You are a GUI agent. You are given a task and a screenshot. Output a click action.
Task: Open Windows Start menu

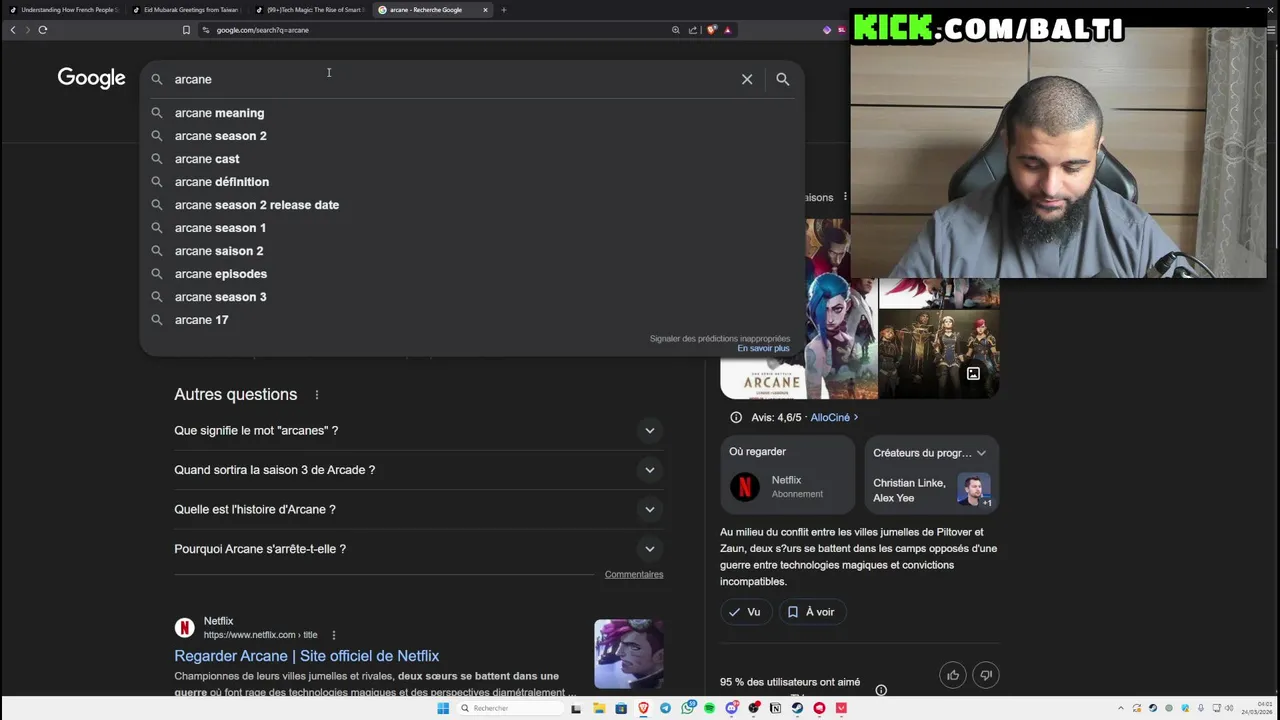tap(443, 708)
